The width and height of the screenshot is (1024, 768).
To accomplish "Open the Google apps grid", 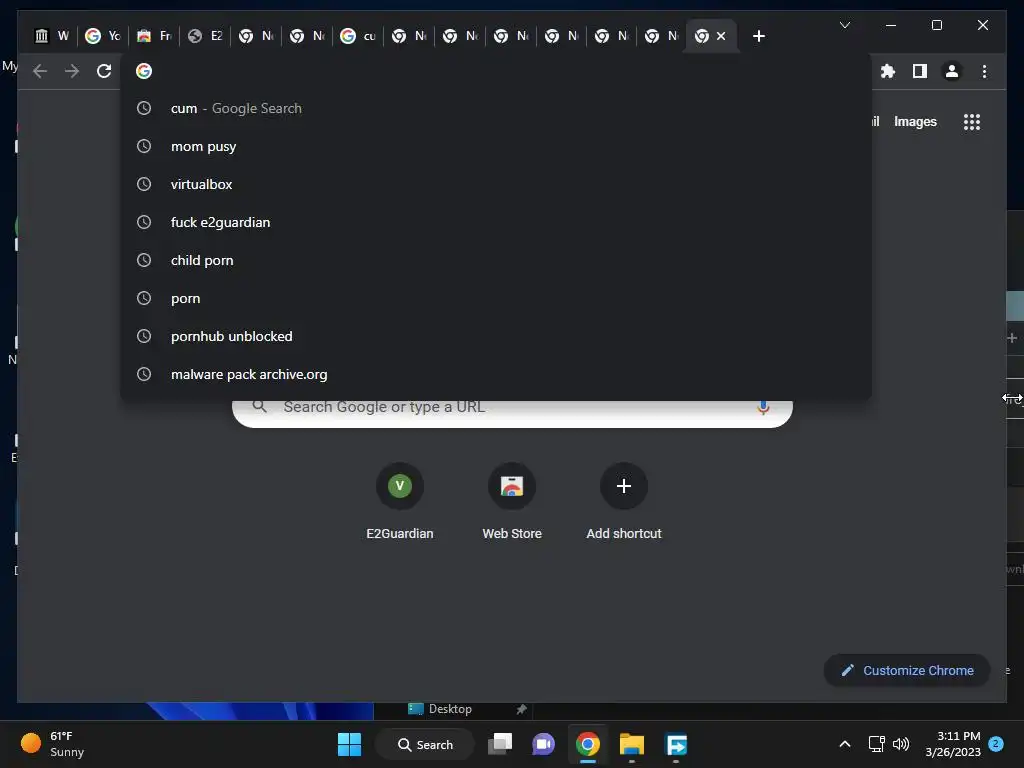I will 972,122.
